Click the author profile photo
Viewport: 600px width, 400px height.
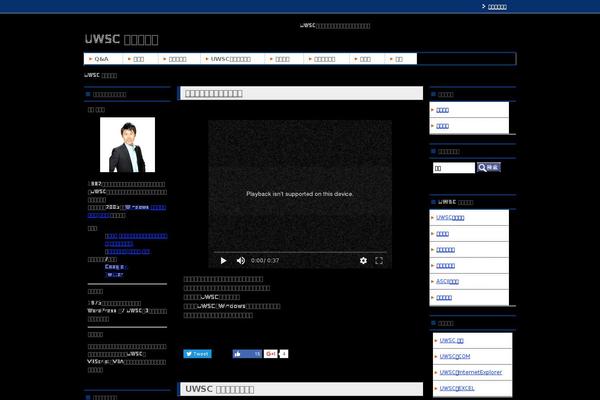pos(128,145)
